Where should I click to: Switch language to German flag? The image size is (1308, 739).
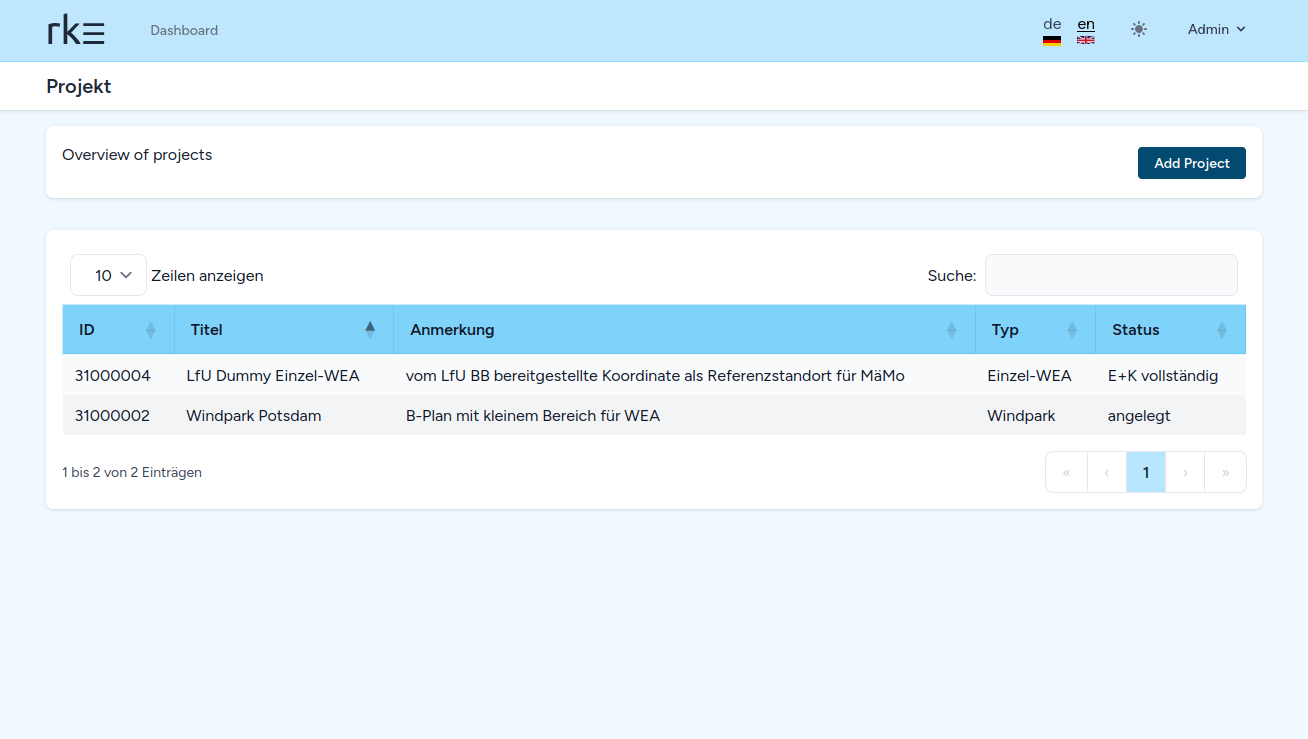1051,31
